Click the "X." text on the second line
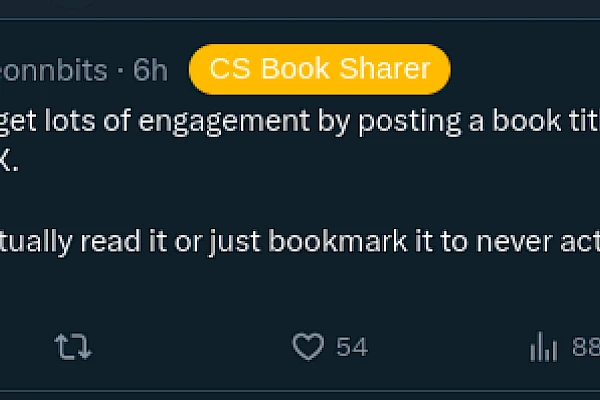The height and width of the screenshot is (400, 600). 8,161
